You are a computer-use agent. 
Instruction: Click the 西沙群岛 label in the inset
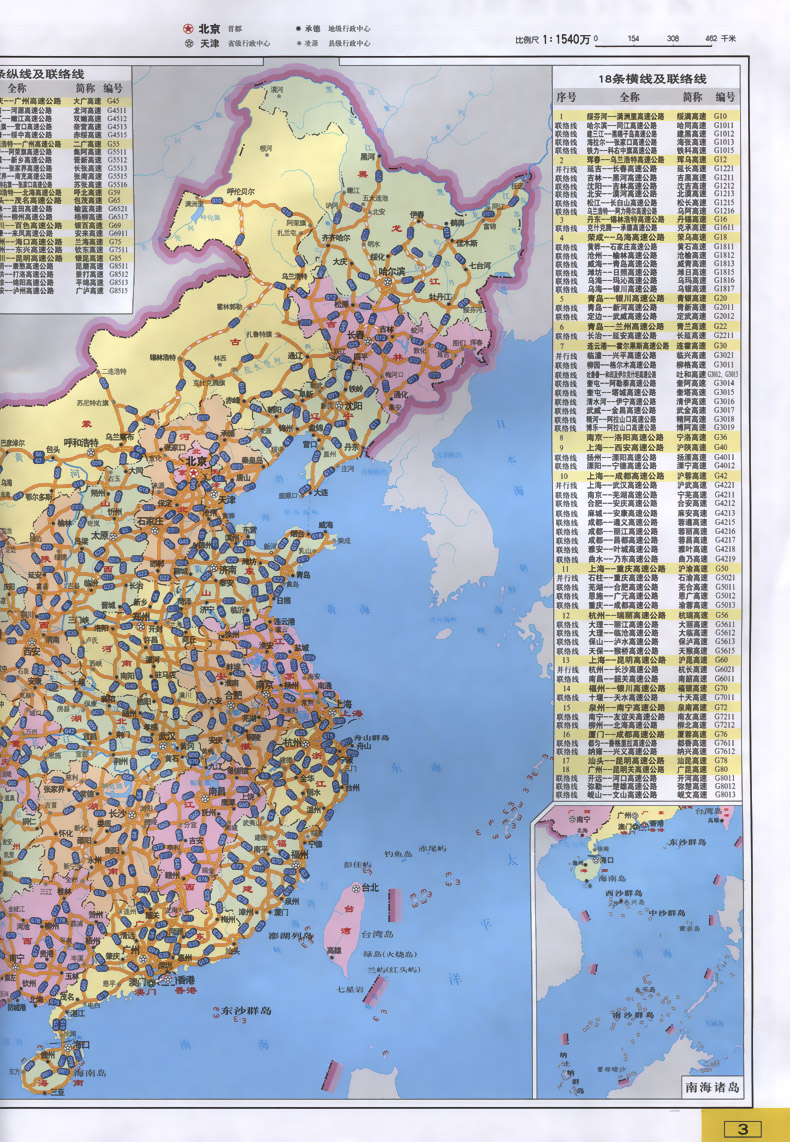tap(624, 892)
